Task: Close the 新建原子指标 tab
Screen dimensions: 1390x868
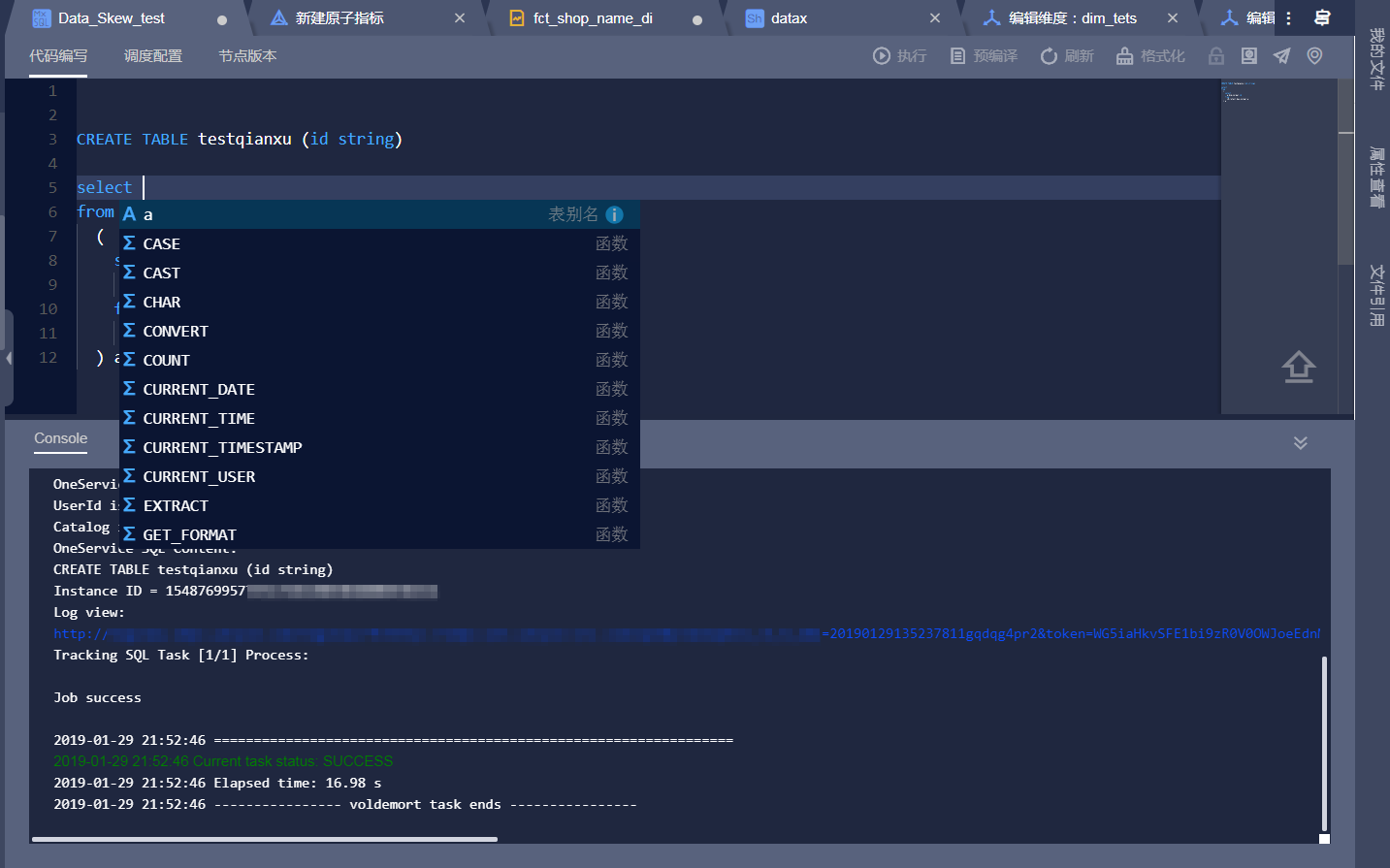Action: 460,18
